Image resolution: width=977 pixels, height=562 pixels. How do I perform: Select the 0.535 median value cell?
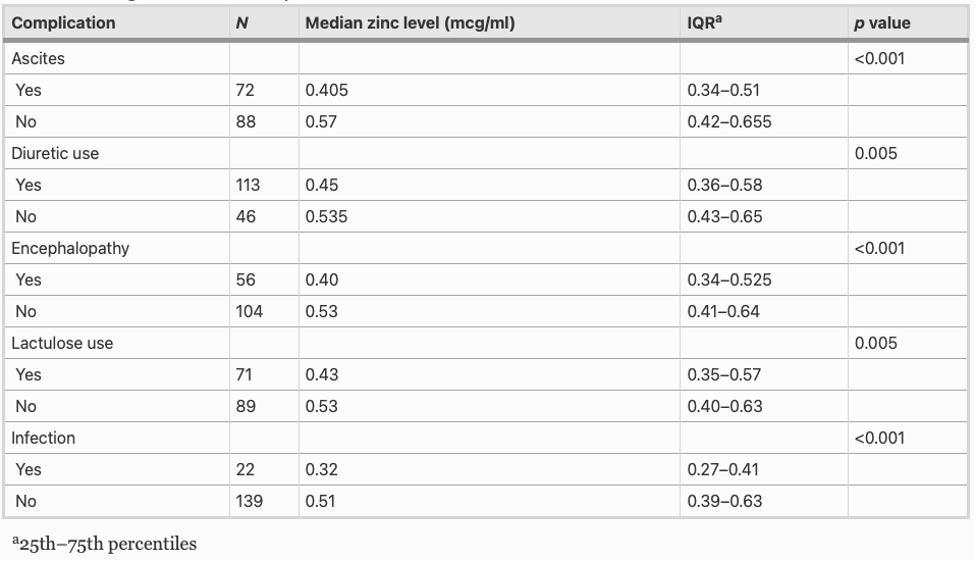pyautogui.click(x=326, y=217)
